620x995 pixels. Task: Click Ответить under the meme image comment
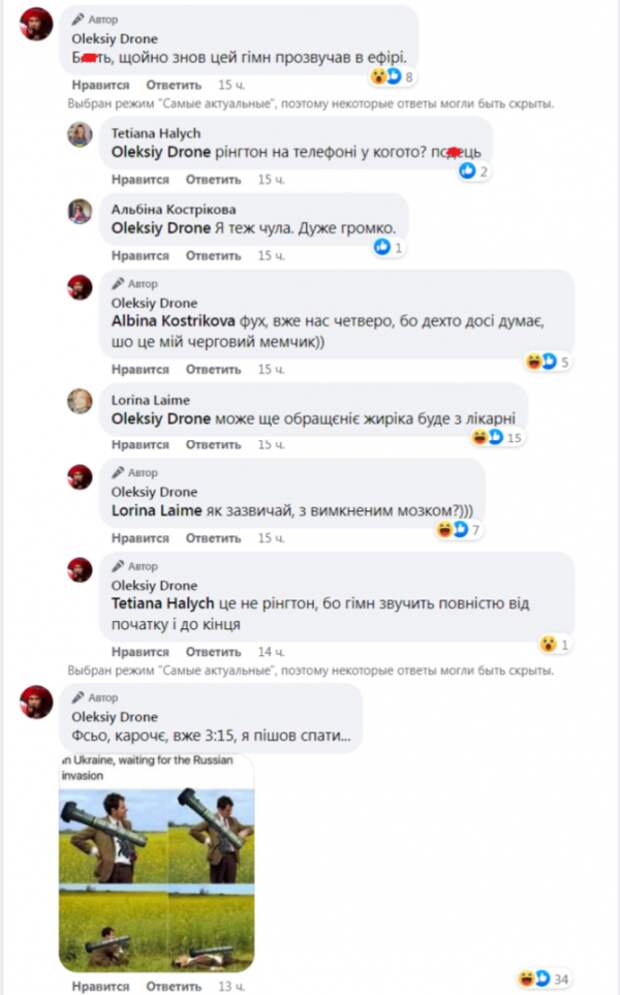coord(173,986)
